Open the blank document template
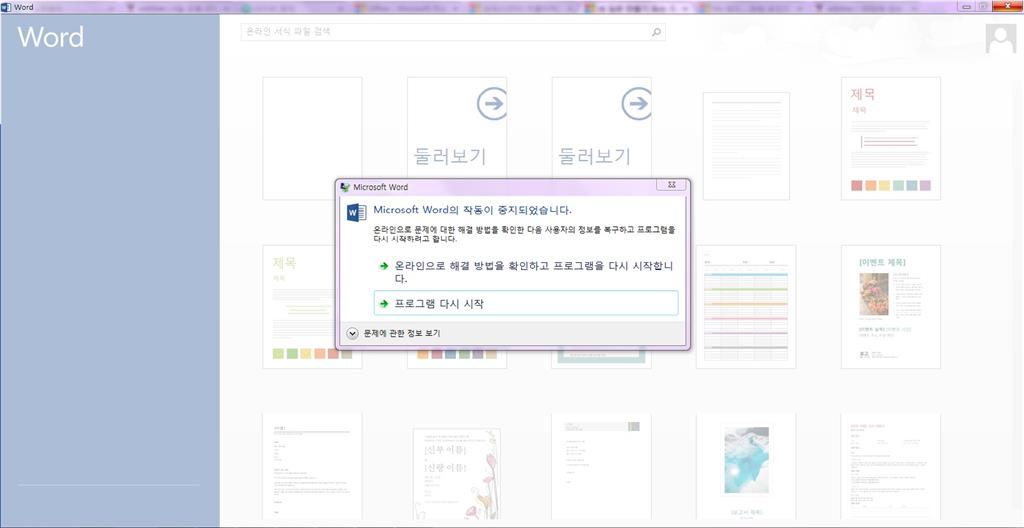The image size is (1024, 528). pyautogui.click(x=312, y=139)
